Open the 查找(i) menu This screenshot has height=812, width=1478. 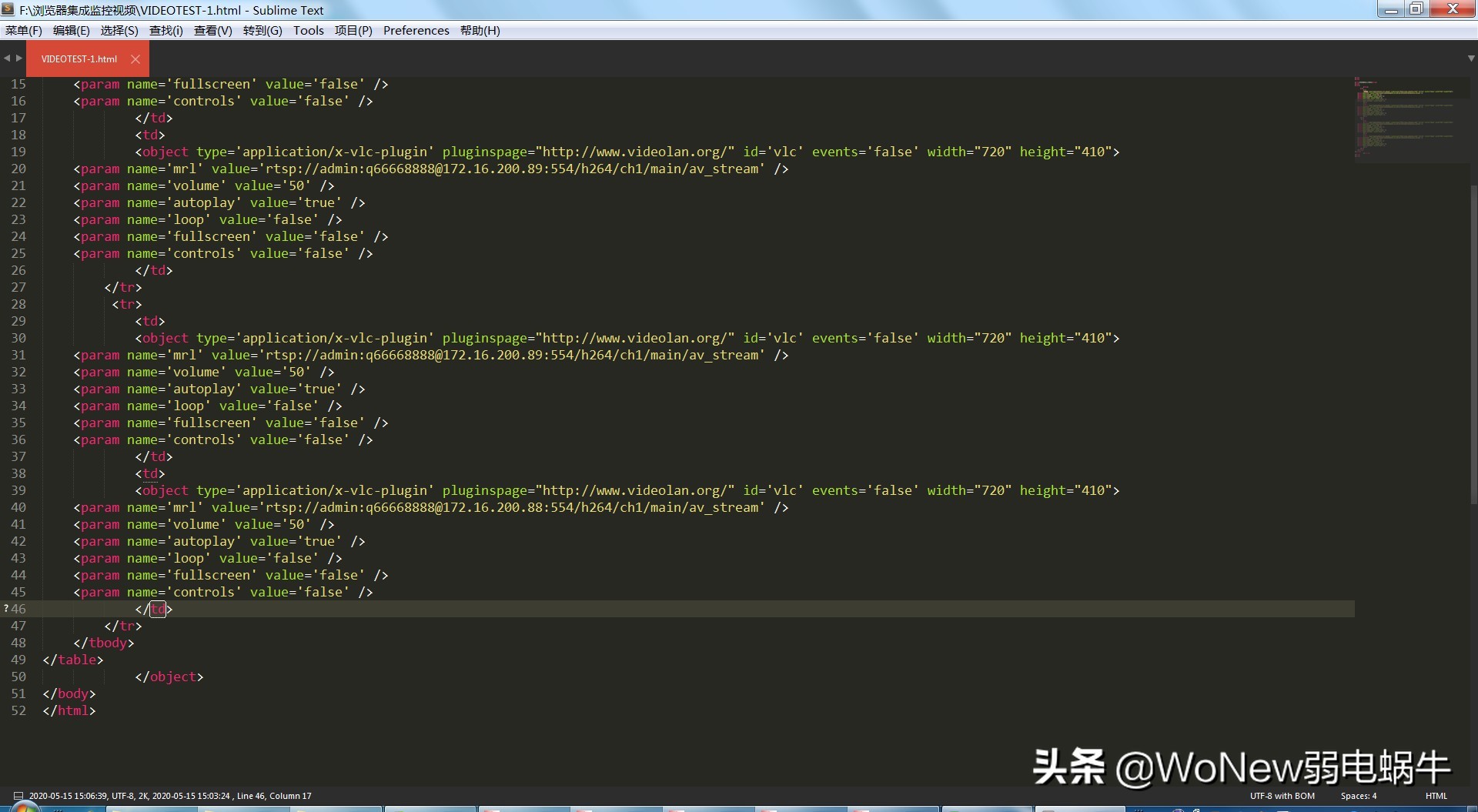click(166, 31)
